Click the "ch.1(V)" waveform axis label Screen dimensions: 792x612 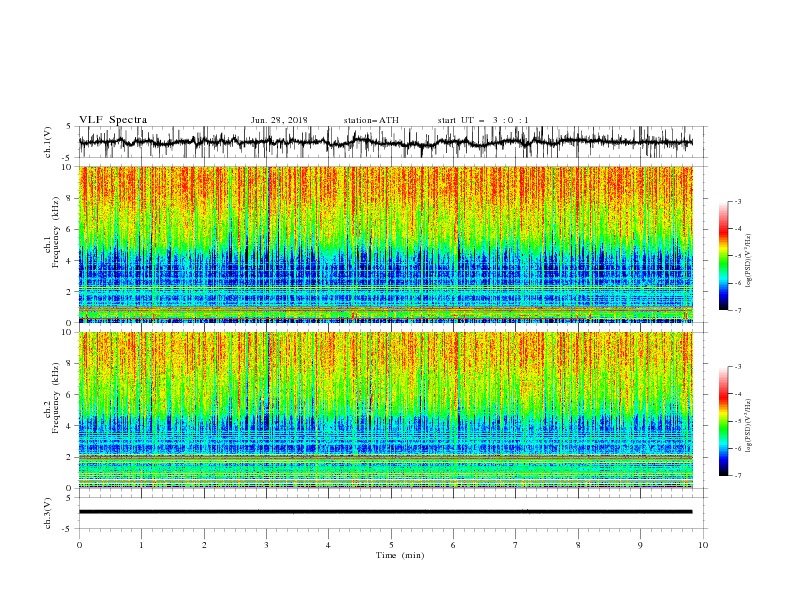click(x=48, y=142)
